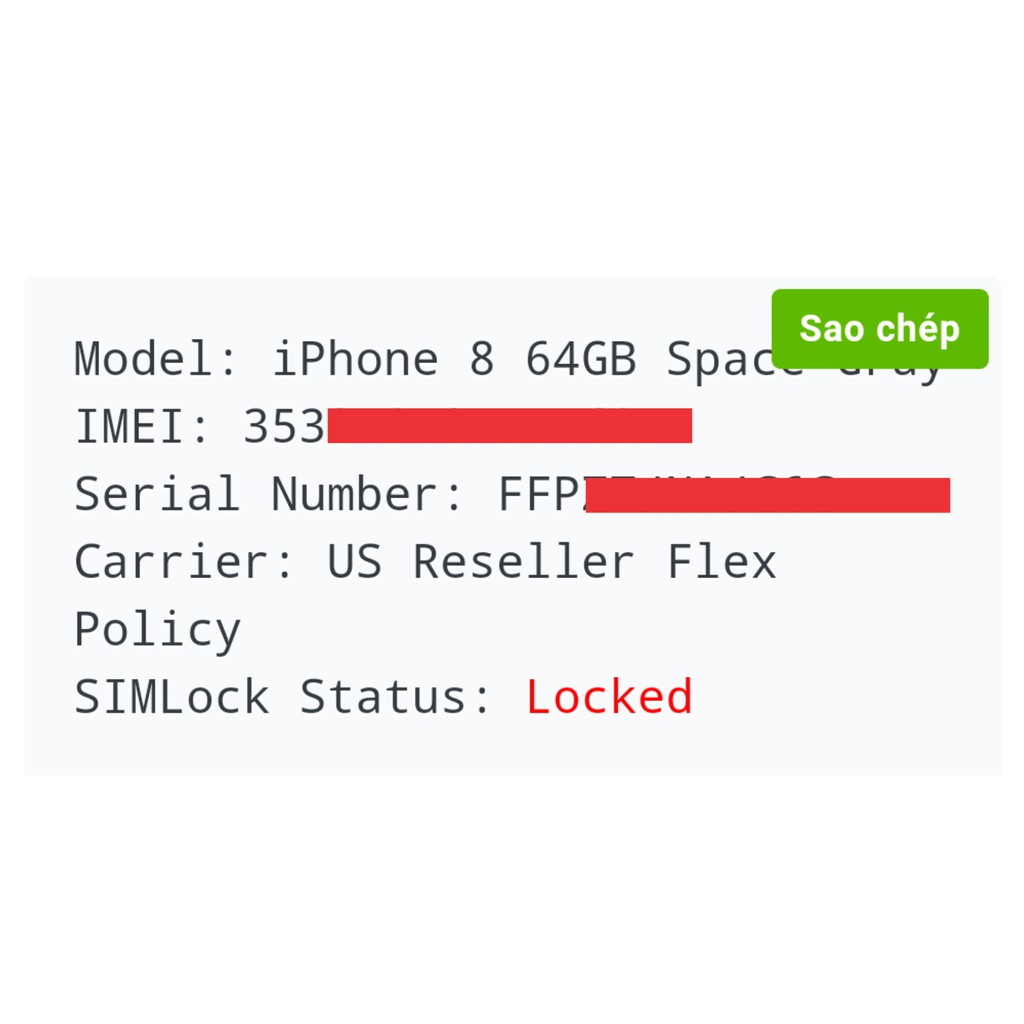Click the red bar hiding the IMEI

[509, 426]
